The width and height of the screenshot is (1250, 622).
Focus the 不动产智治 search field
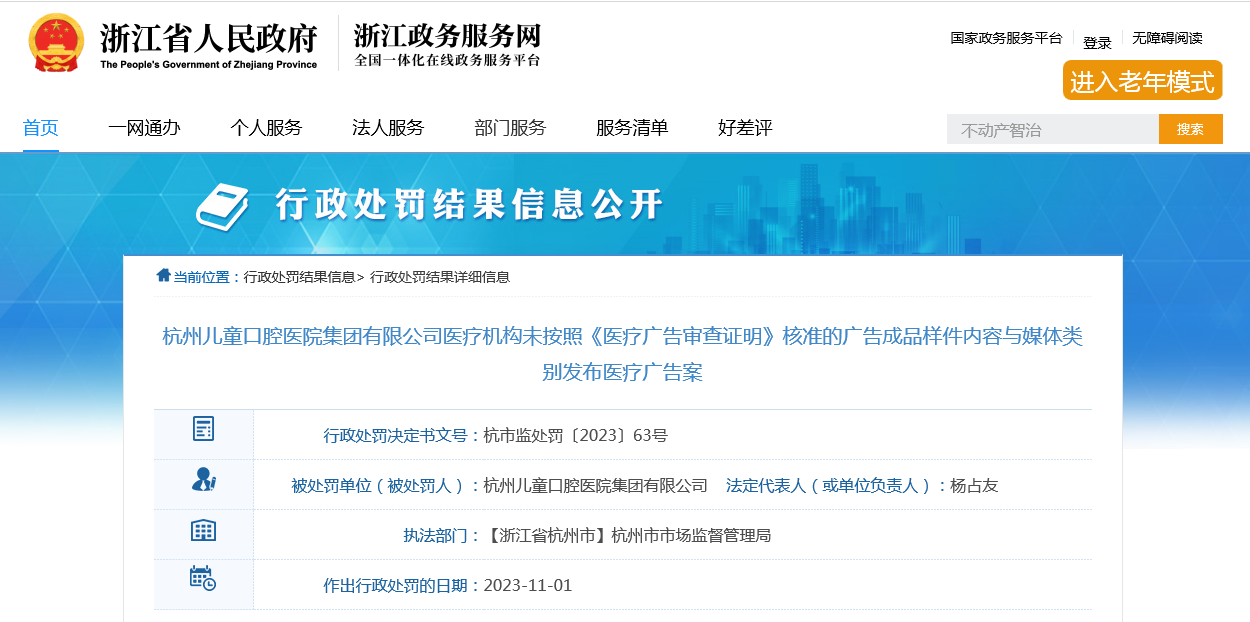tap(1053, 129)
